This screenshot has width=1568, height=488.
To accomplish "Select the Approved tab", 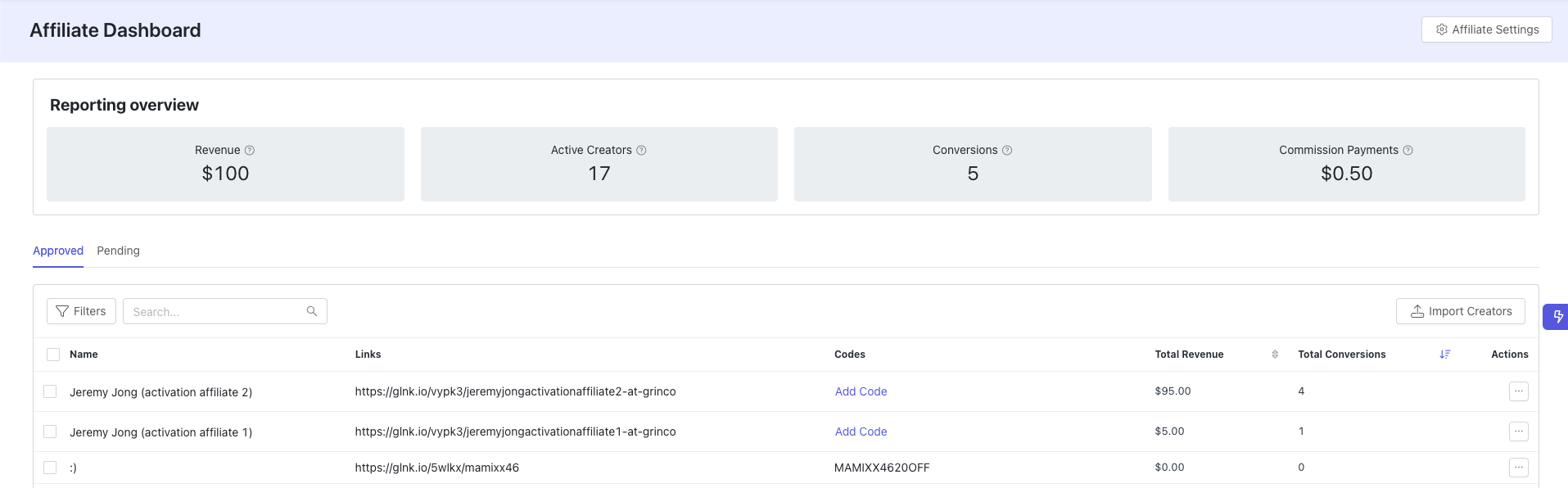I will coord(58,251).
